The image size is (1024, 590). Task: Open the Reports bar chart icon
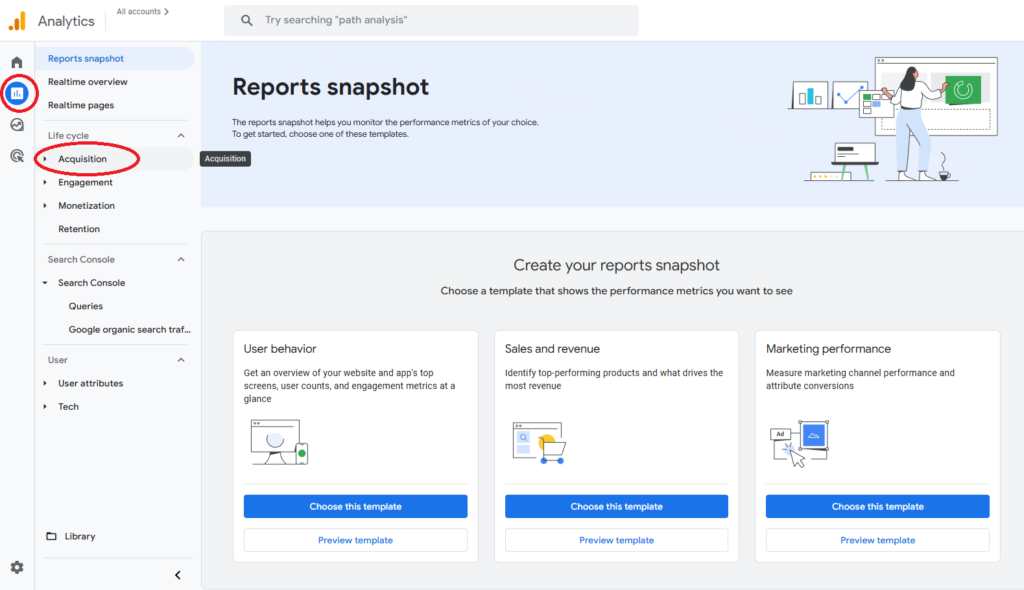17,93
